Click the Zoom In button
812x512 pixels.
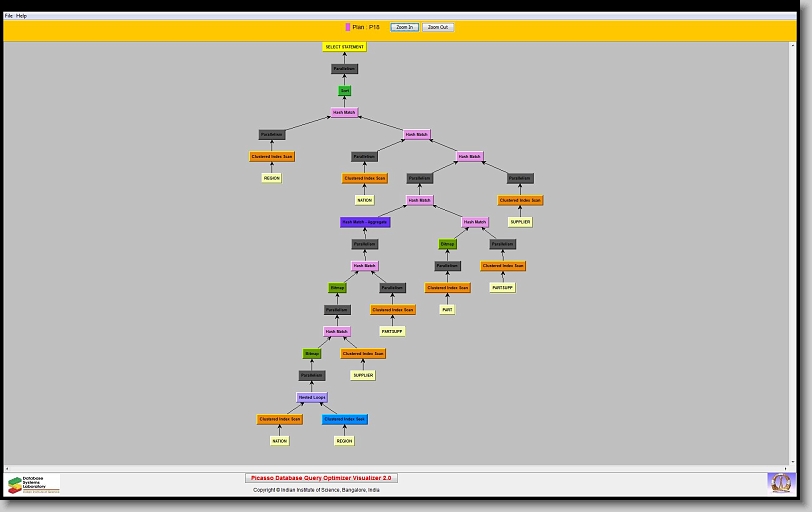[404, 27]
